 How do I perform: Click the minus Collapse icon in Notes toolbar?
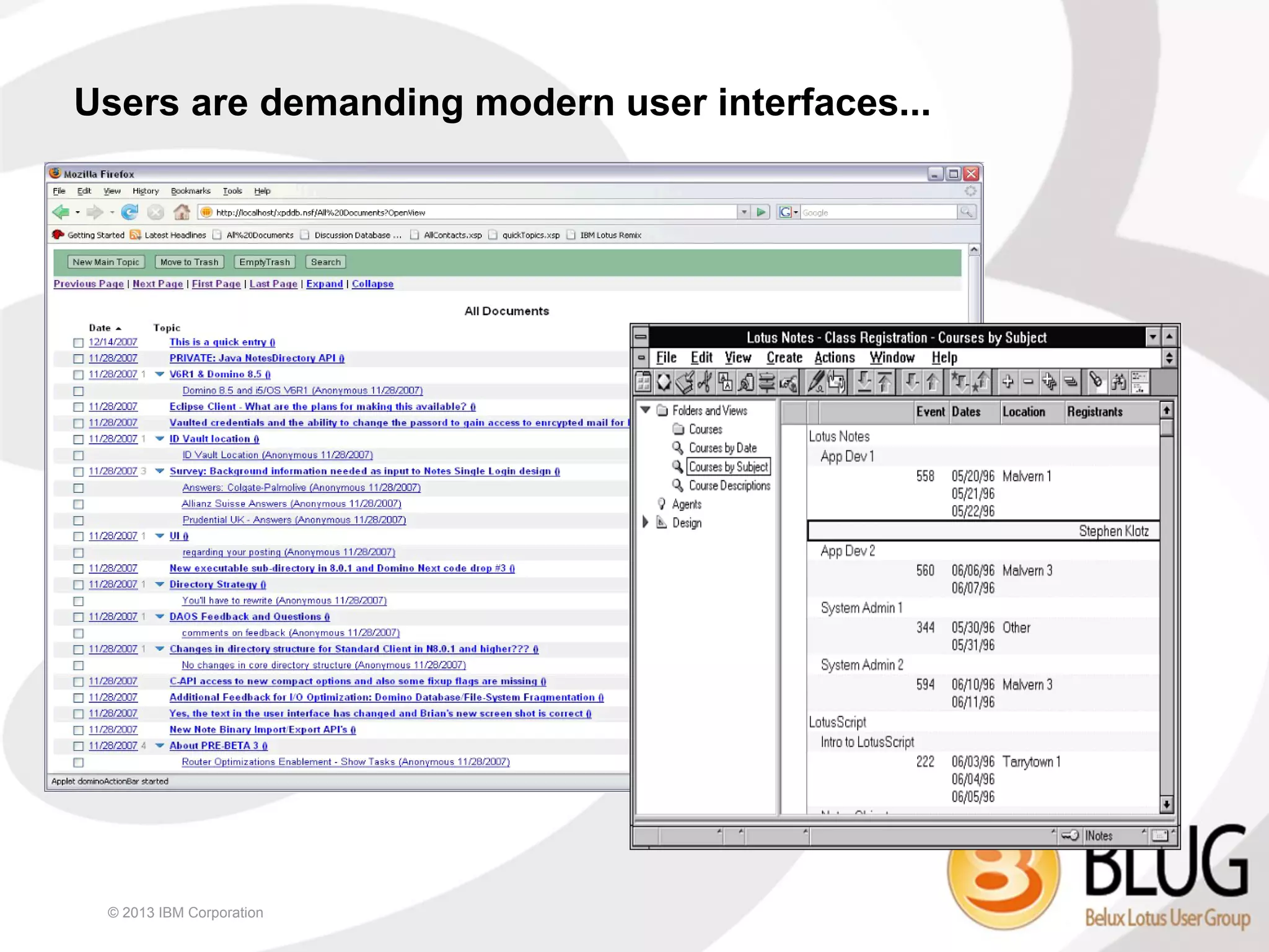click(x=1029, y=382)
